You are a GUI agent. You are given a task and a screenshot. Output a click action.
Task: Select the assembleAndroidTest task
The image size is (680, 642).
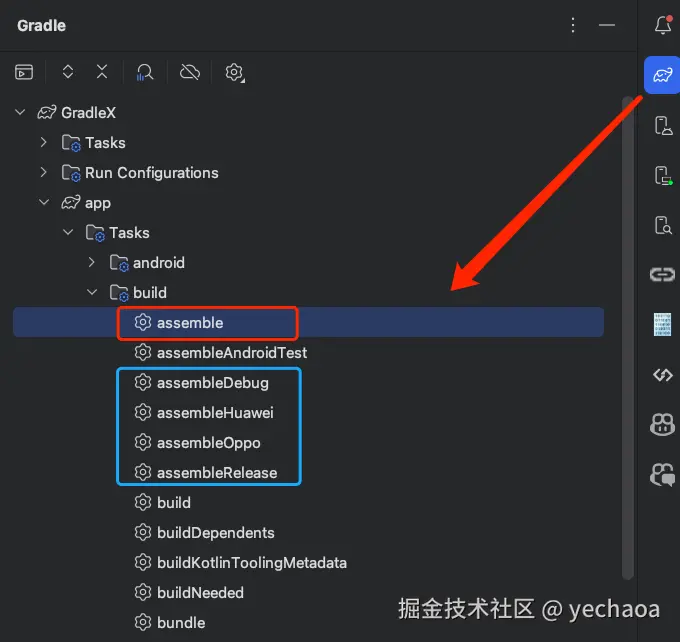[x=232, y=353]
